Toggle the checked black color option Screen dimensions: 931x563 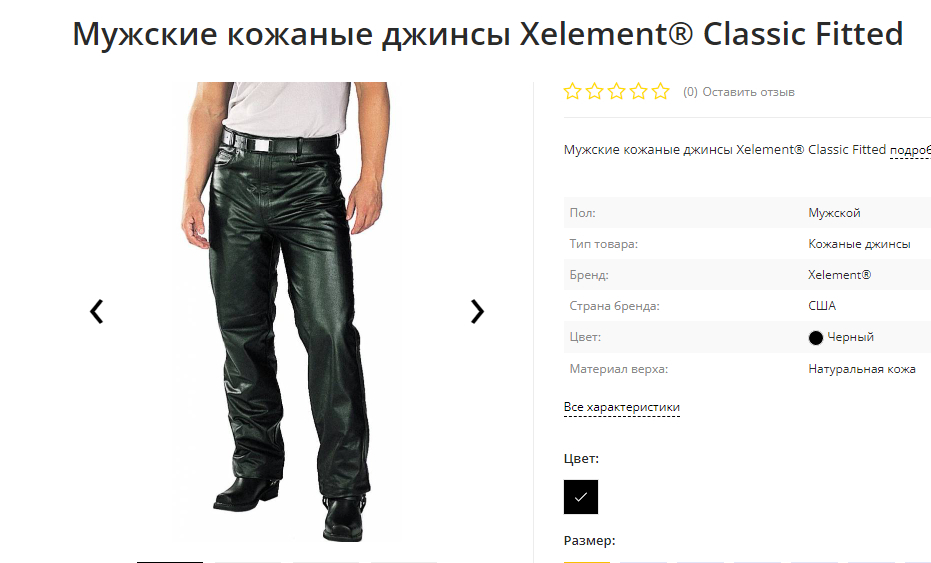click(x=581, y=497)
